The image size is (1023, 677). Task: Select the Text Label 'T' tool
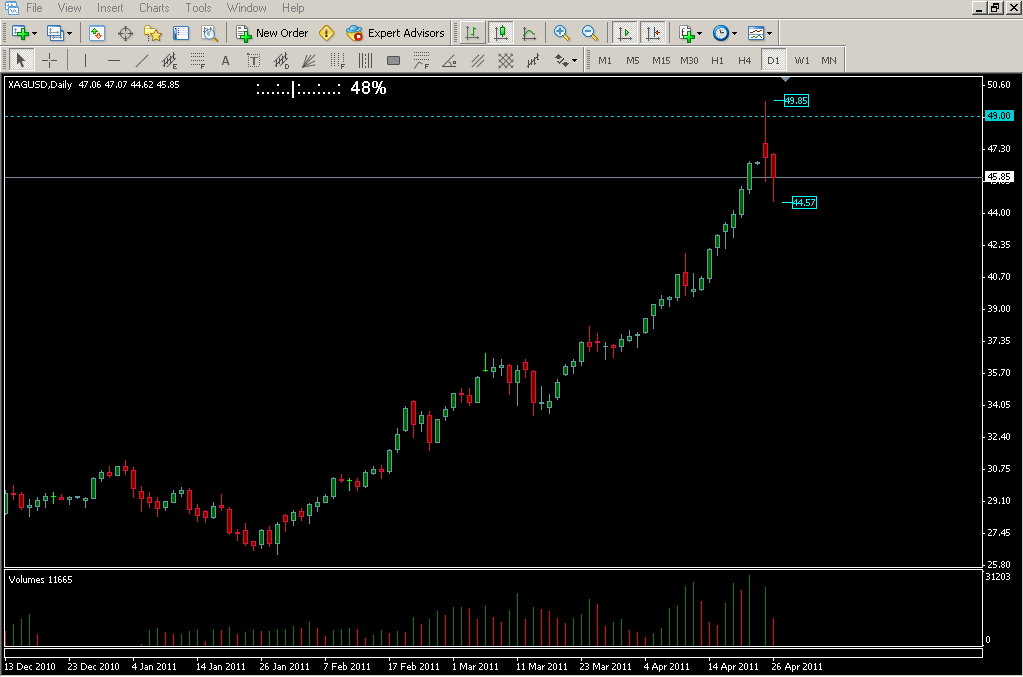(253, 61)
